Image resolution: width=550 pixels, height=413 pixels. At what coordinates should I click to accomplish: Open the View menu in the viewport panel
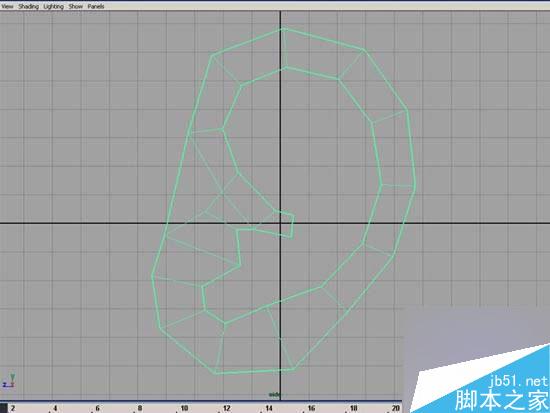coord(7,6)
